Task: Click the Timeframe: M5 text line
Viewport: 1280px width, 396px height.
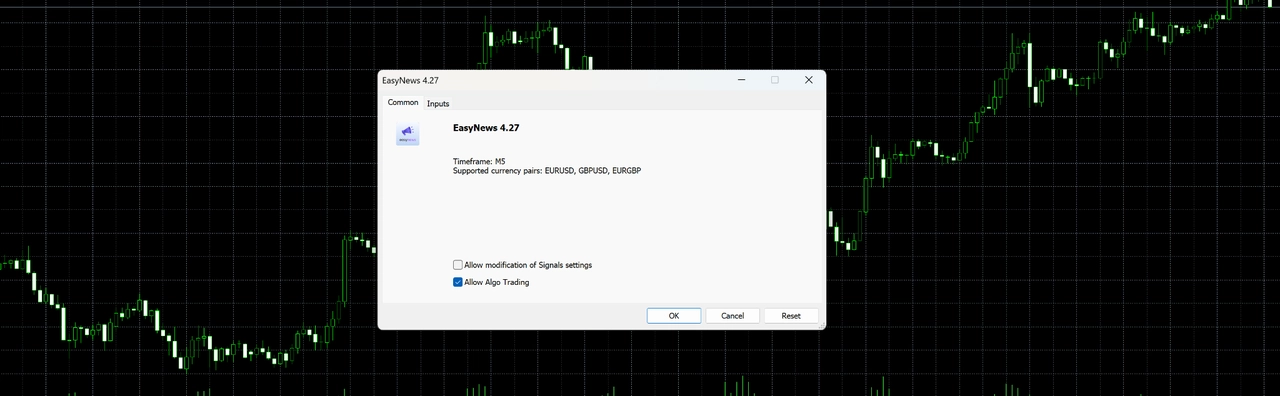Action: 479,161
